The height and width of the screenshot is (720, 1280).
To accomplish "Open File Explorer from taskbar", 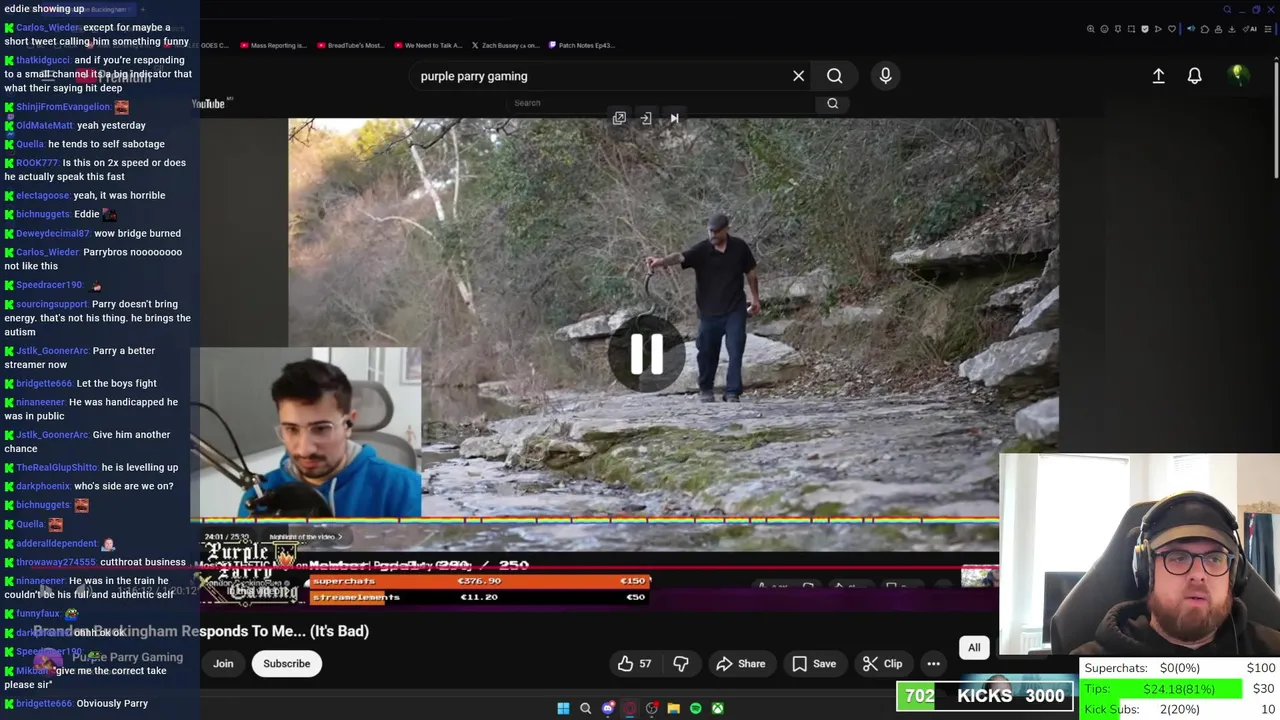I will point(674,709).
